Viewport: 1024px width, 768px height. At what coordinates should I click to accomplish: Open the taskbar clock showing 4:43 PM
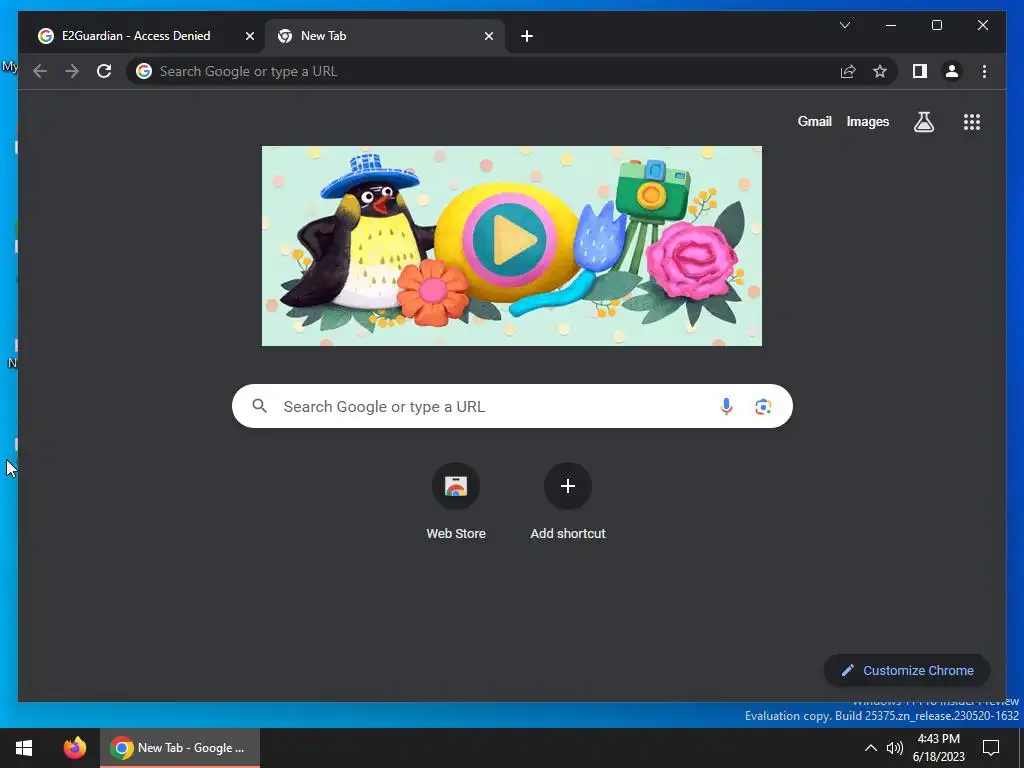click(x=938, y=748)
